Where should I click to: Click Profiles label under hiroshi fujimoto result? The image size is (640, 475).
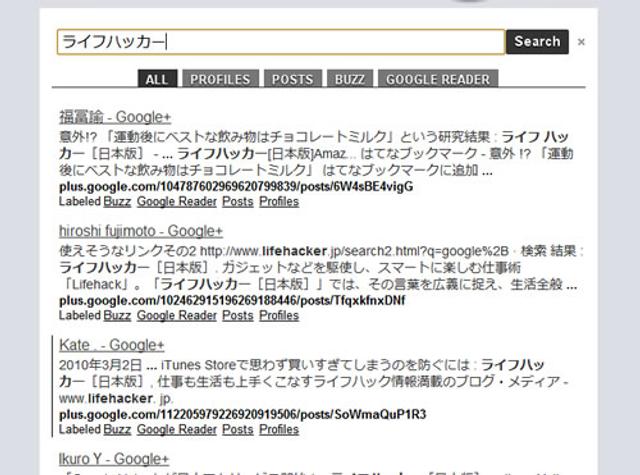pyautogui.click(x=279, y=315)
